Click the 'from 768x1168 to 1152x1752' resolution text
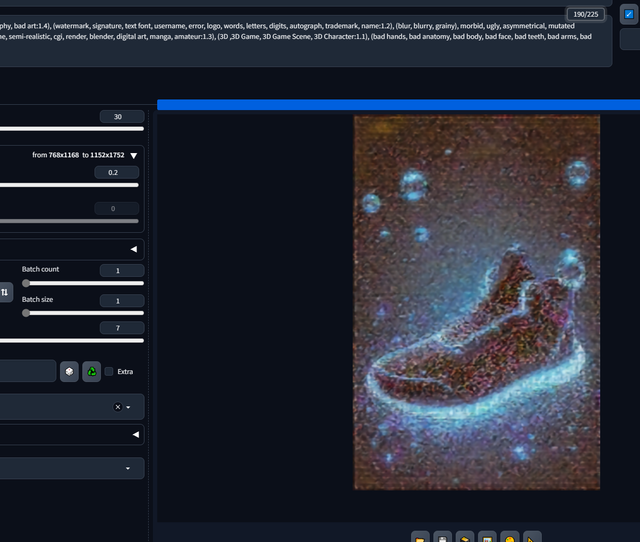640x542 pixels. (78, 155)
